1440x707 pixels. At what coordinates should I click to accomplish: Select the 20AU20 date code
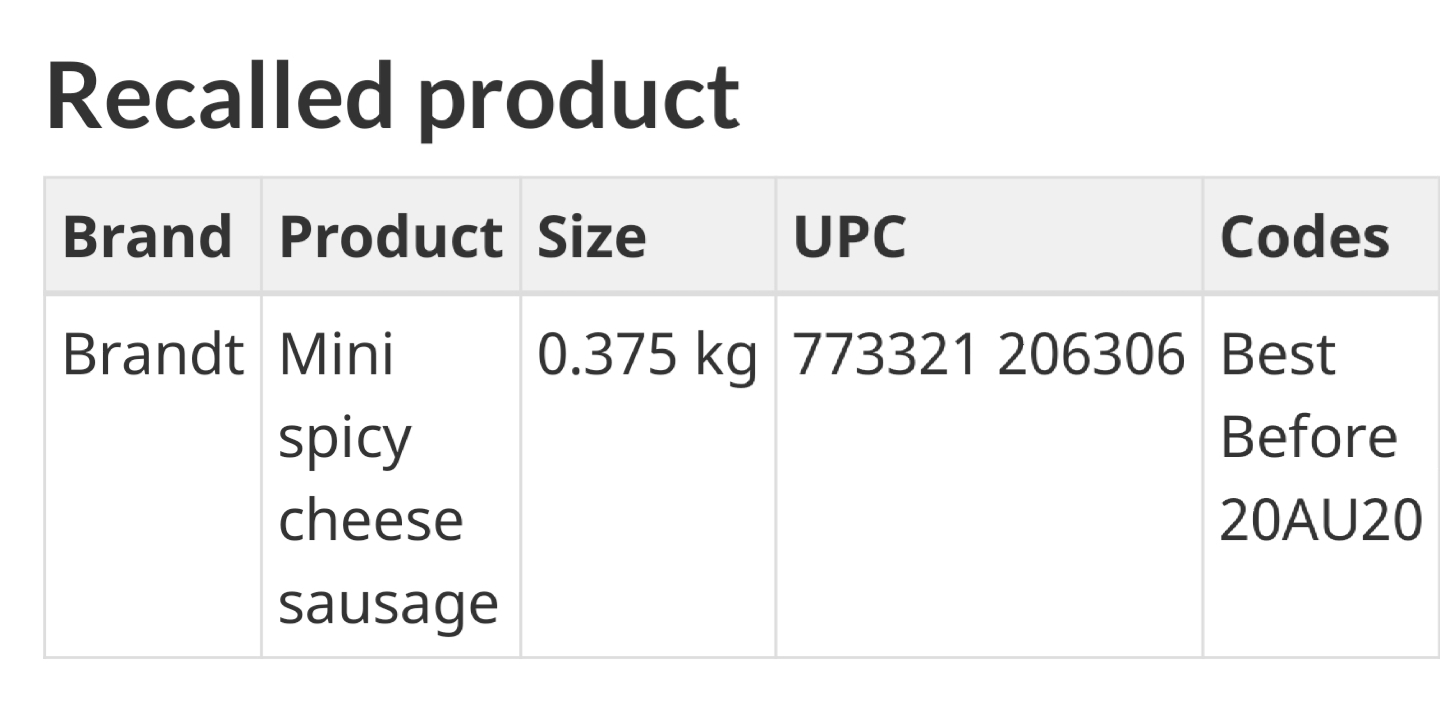click(1320, 521)
